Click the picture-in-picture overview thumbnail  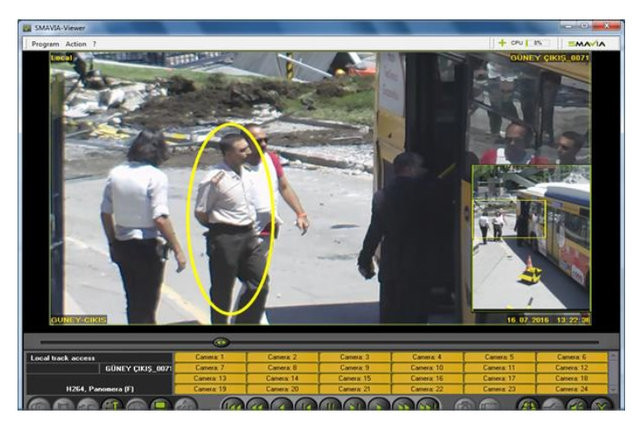click(x=530, y=238)
